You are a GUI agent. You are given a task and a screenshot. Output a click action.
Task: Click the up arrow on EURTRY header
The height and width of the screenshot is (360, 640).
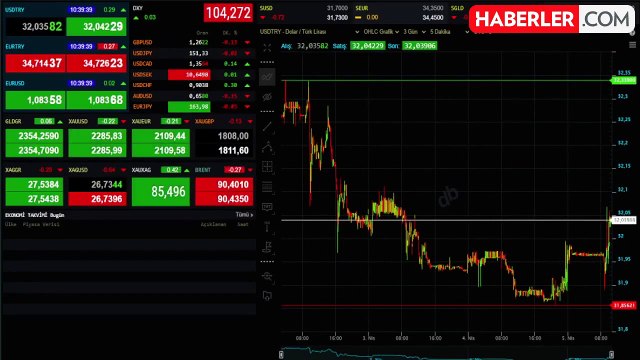click(123, 47)
